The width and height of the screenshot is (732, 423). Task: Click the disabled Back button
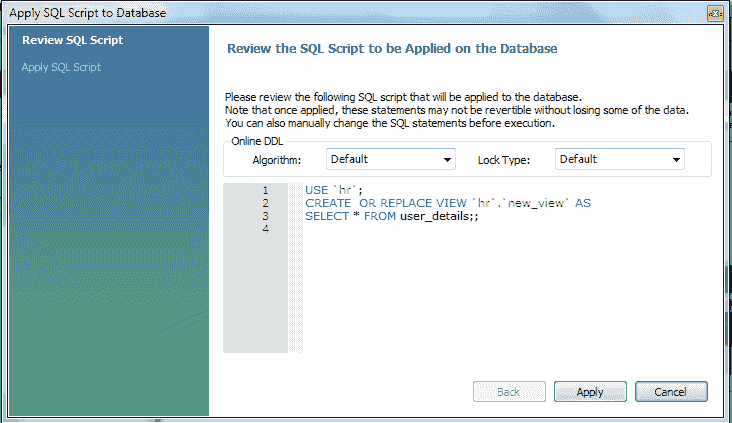509,391
